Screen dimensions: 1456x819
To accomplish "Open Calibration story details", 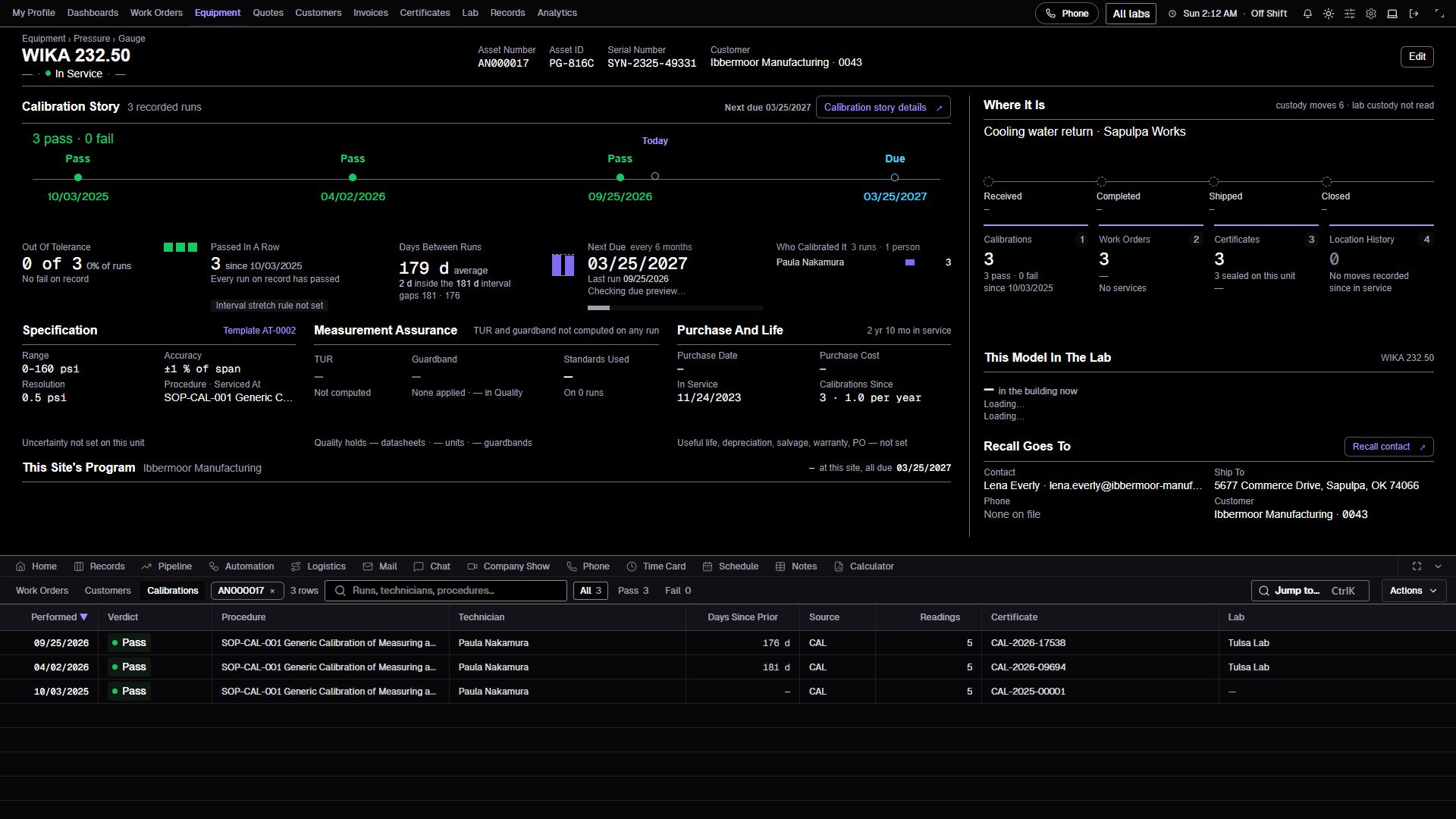I will [883, 108].
